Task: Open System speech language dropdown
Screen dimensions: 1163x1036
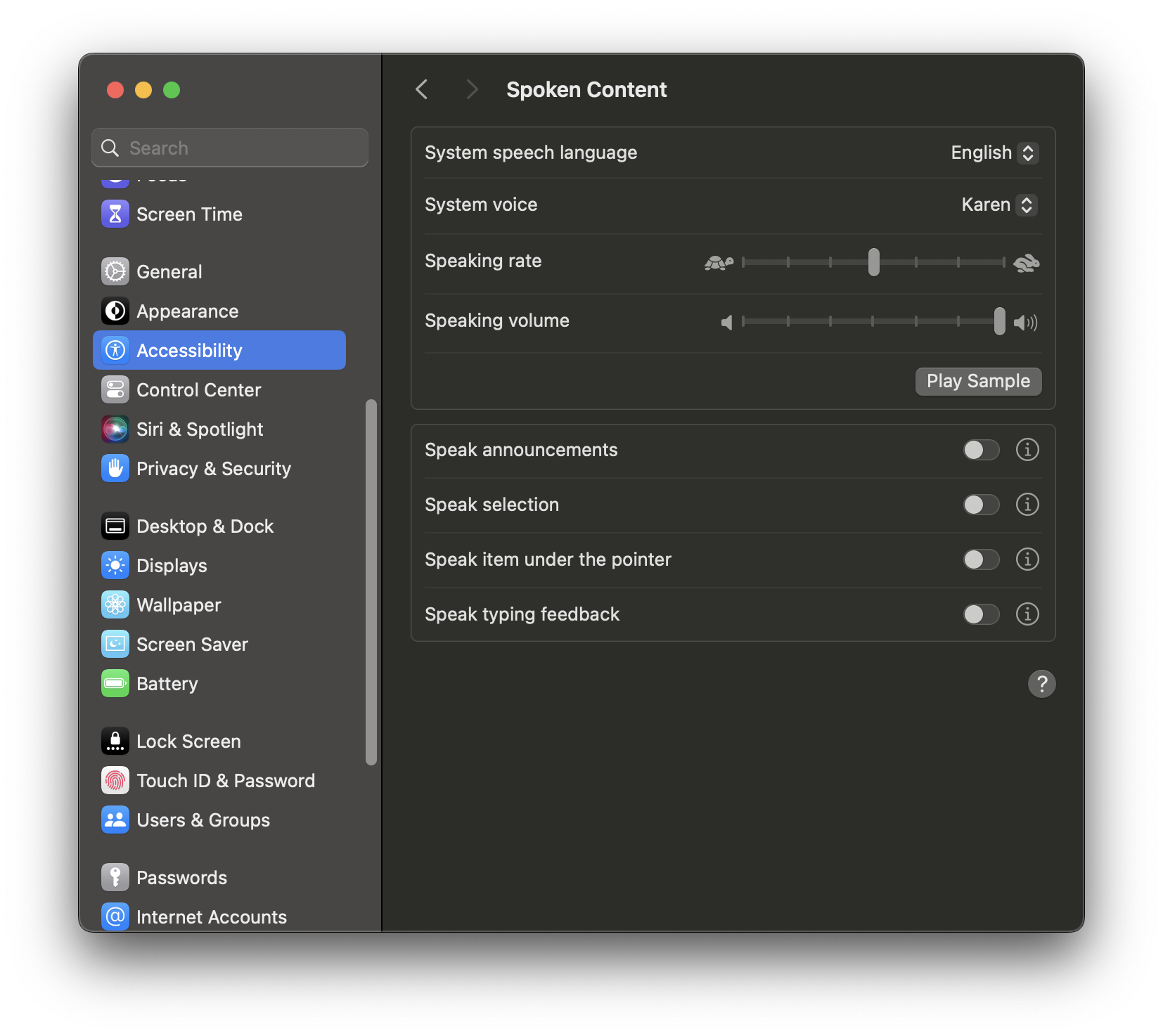Action: tap(994, 153)
